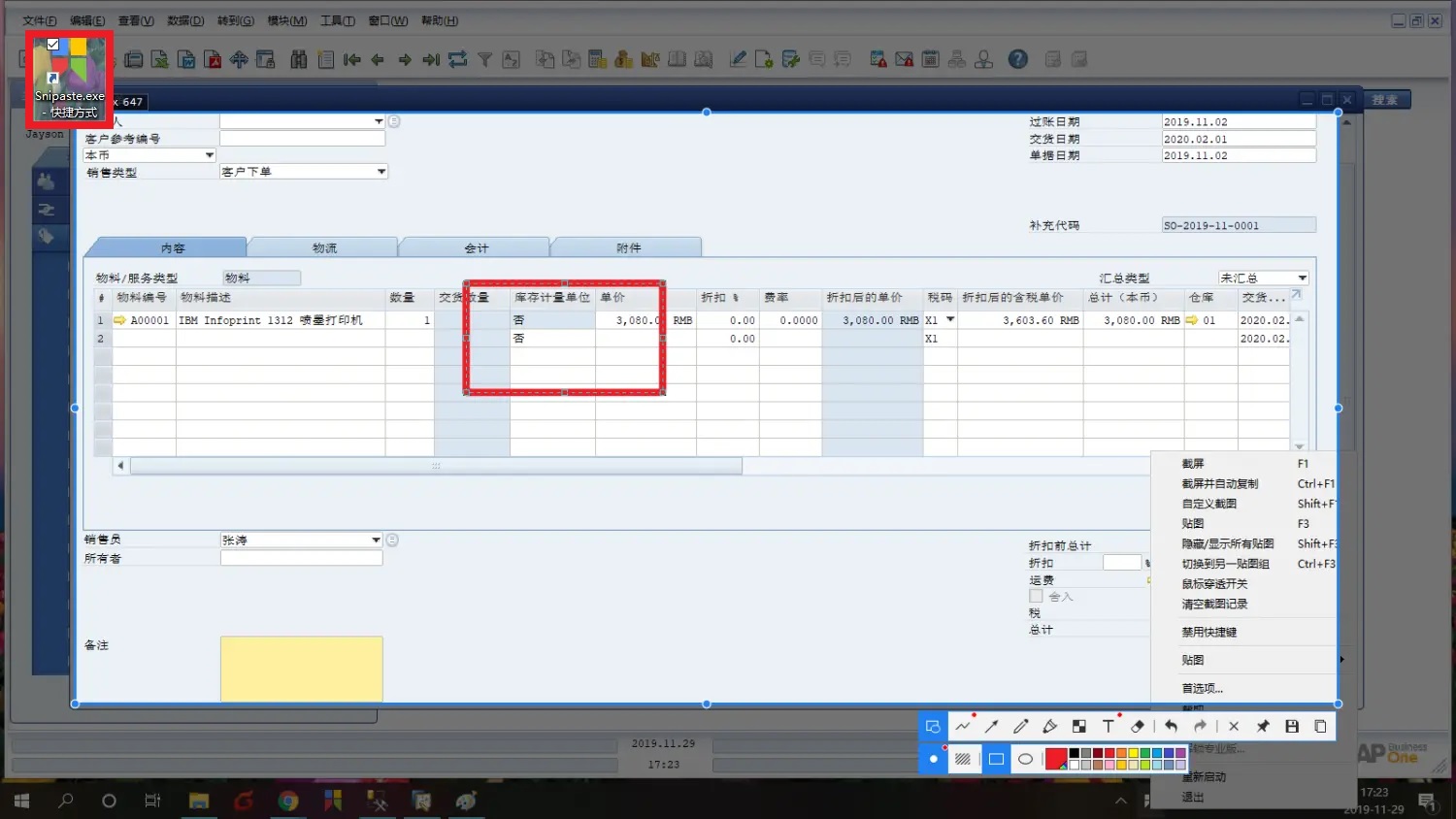The width and height of the screenshot is (1456, 819).
Task: Select the 内容 tab
Action: pos(173,248)
